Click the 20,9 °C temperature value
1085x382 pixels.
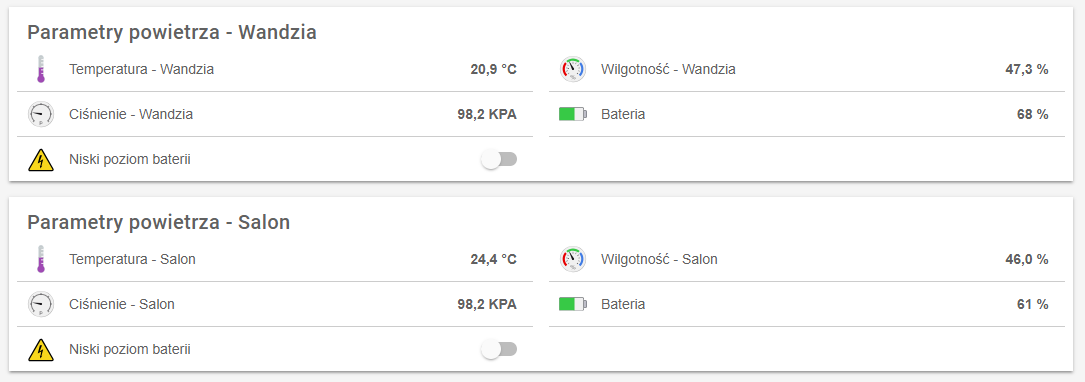coord(493,69)
